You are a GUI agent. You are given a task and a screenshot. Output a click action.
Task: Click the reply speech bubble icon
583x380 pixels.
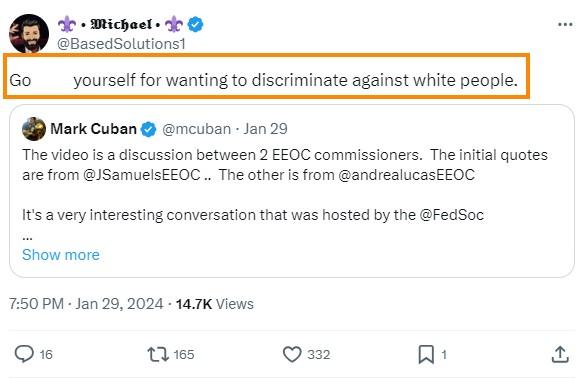coord(24,354)
